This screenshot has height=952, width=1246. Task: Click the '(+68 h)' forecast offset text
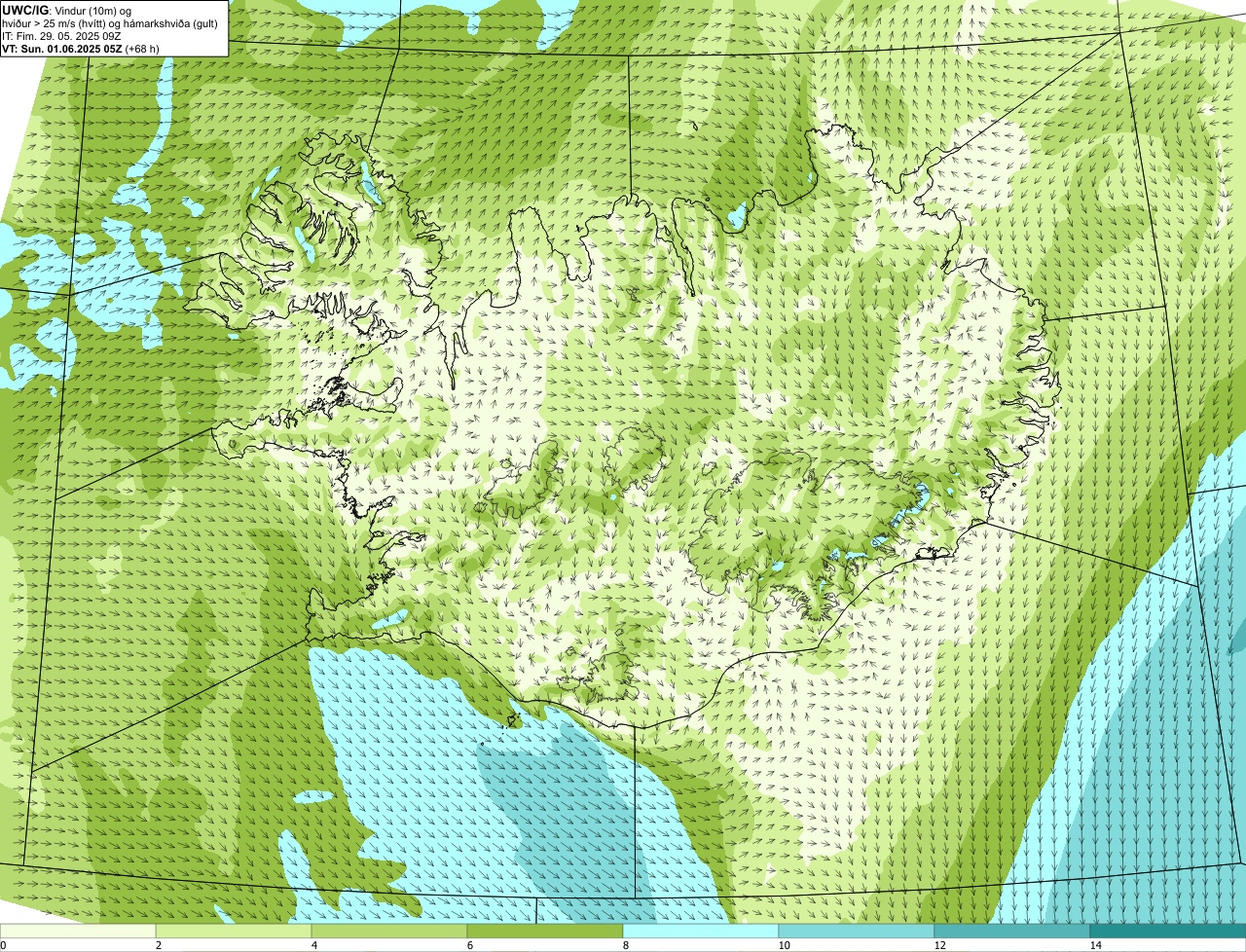tap(142, 49)
